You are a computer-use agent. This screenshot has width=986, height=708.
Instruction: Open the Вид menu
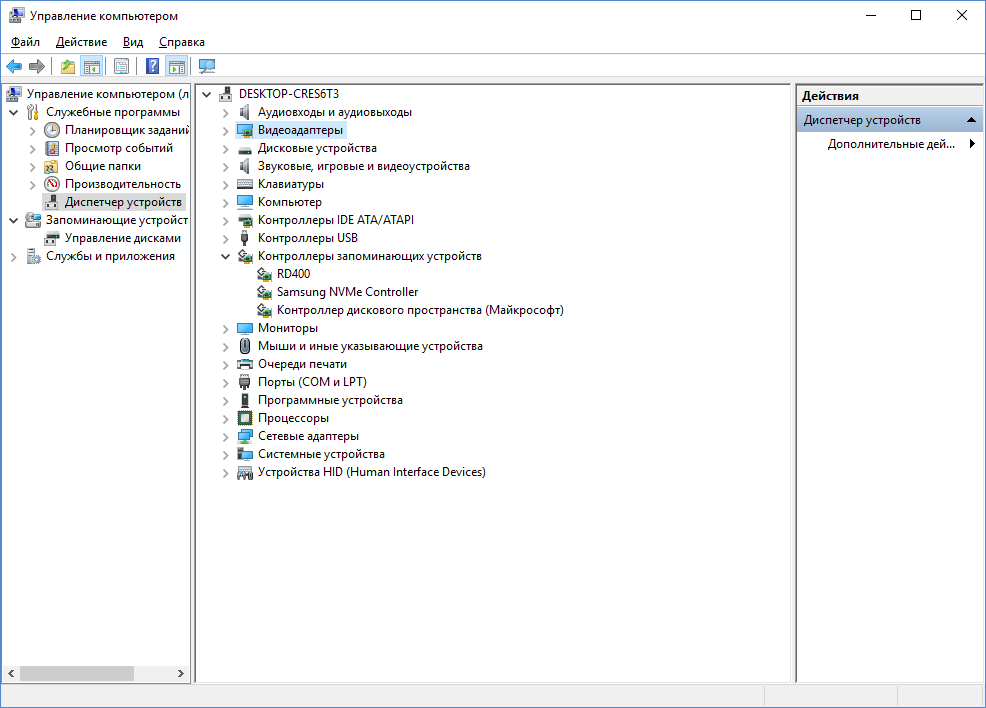click(133, 42)
